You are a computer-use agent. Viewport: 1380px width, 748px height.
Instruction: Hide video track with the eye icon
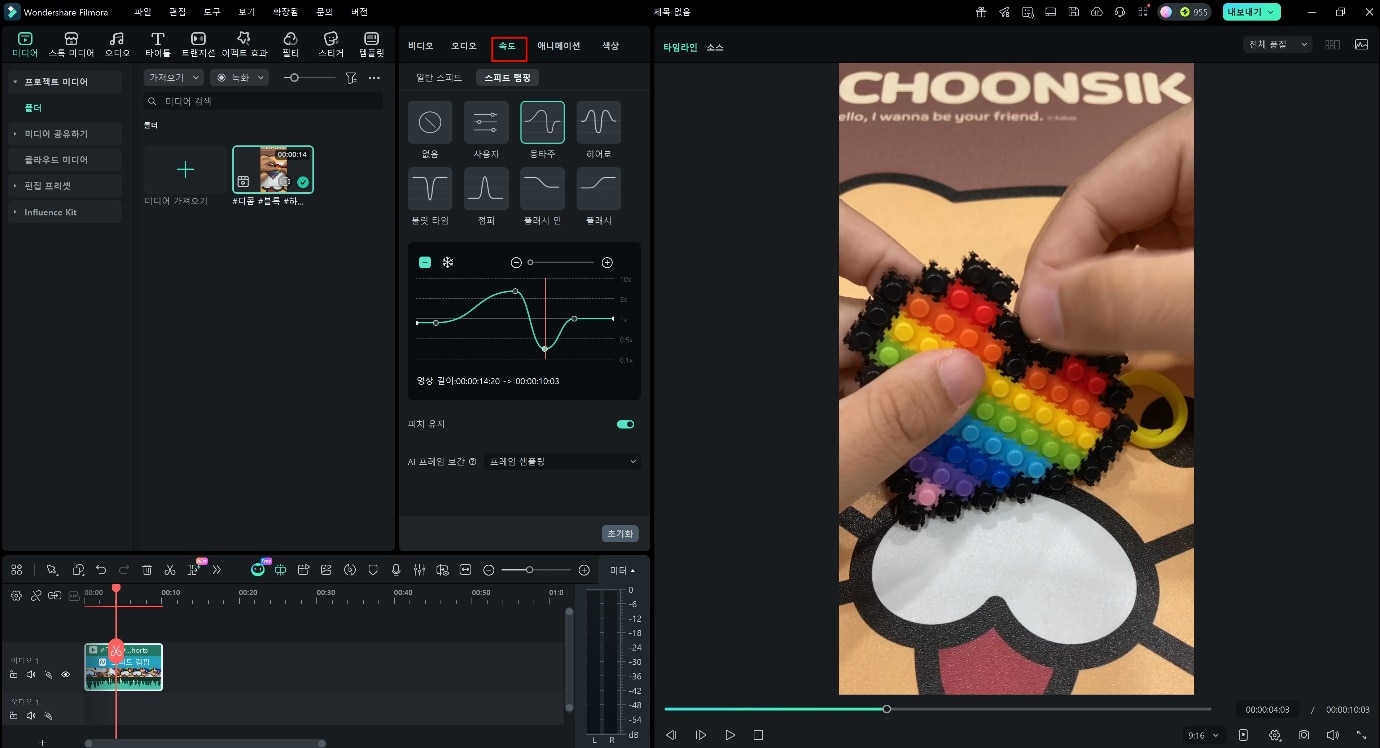tap(66, 675)
